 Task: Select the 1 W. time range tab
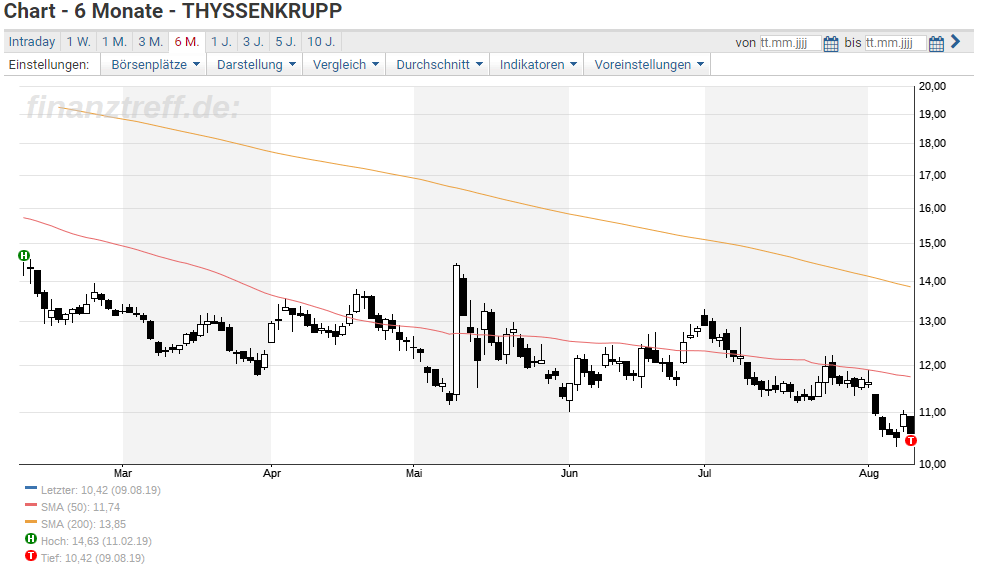pyautogui.click(x=79, y=42)
